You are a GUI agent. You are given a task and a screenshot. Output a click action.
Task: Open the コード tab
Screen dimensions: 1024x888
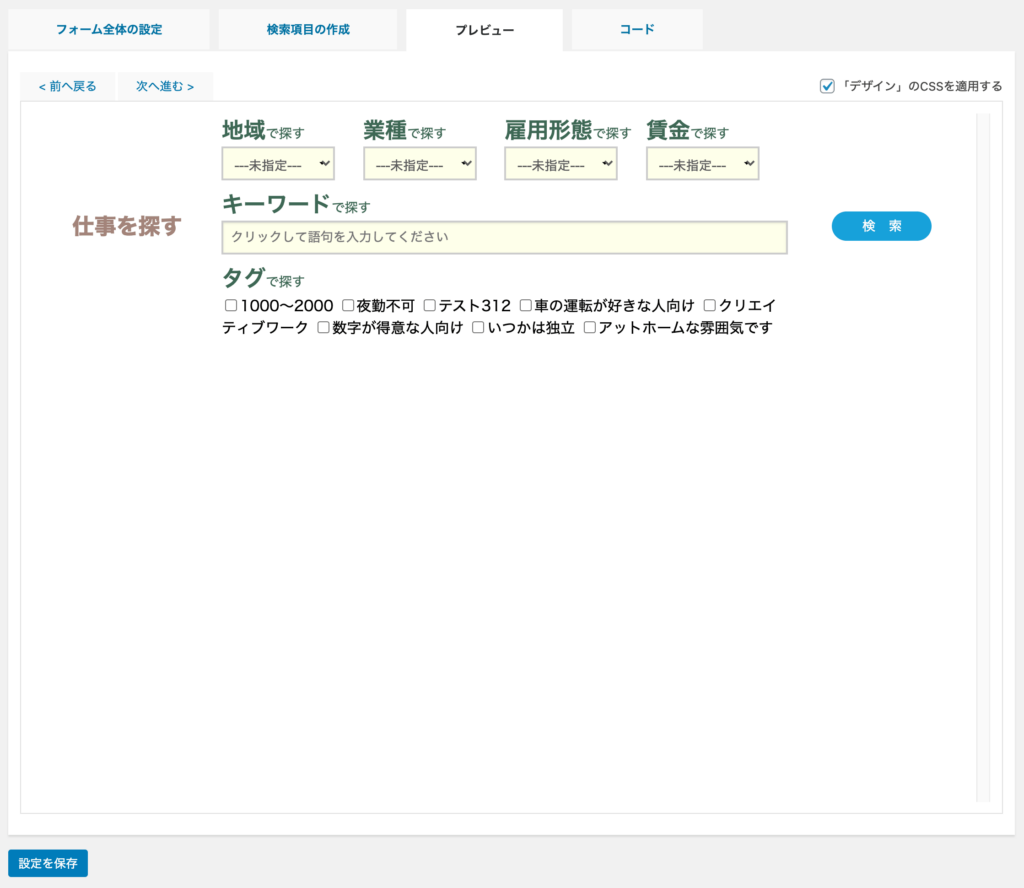[x=637, y=30]
